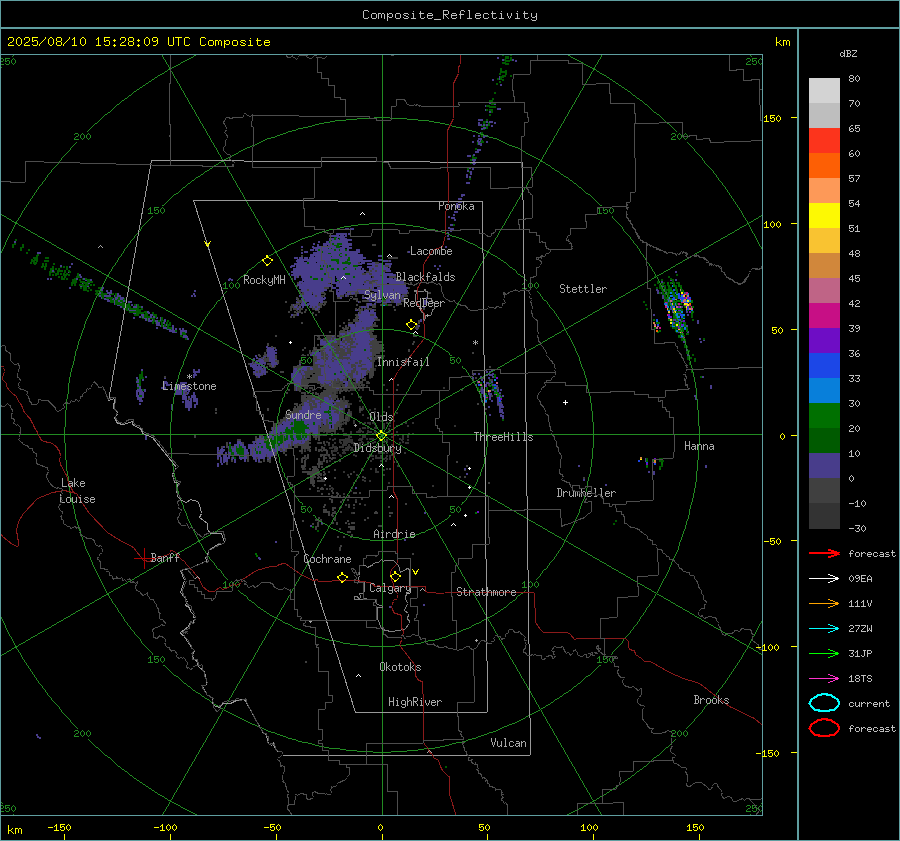Click the RedDeer city label
Screen dimensions: 900x841
(x=424, y=303)
